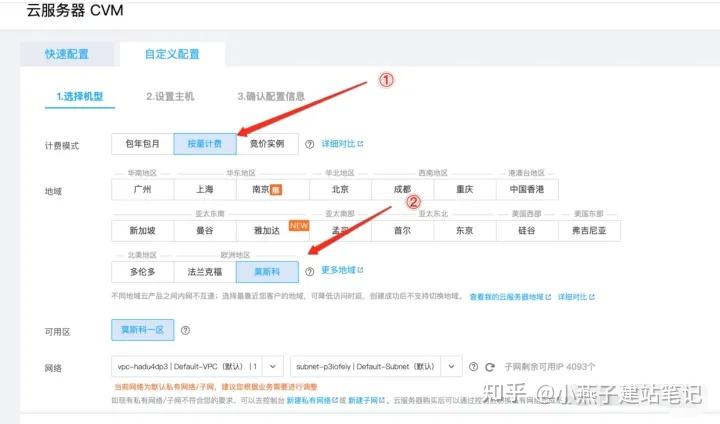Image resolution: width=720 pixels, height=424 pixels.
Task: Choose the 包年包月 billing mode
Action: pos(142,144)
